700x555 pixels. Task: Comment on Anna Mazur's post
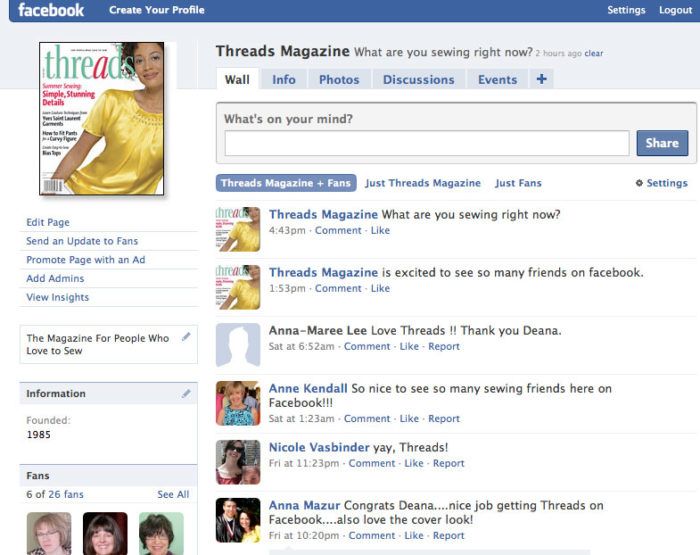(x=372, y=536)
